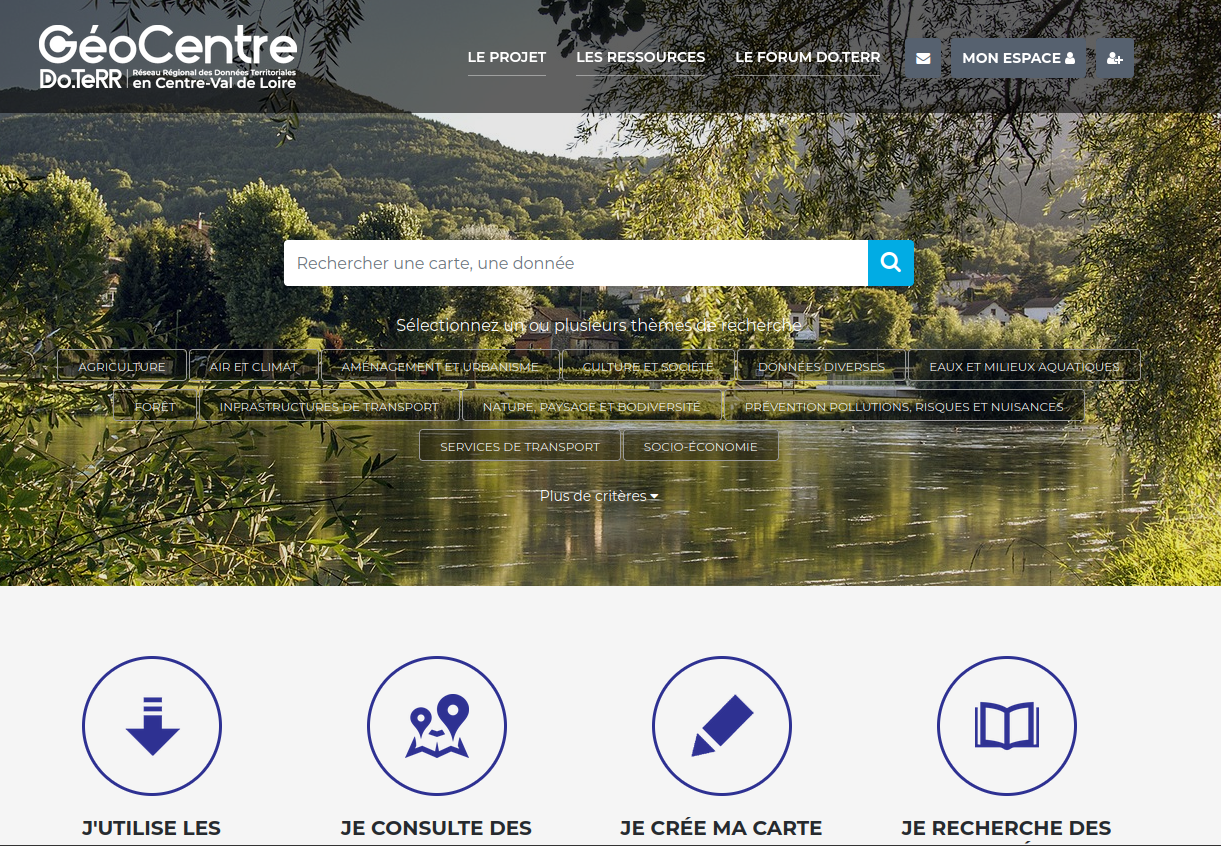Select Eaux et Milieux Aquatiques theme
The height and width of the screenshot is (846, 1221).
tap(1024, 366)
